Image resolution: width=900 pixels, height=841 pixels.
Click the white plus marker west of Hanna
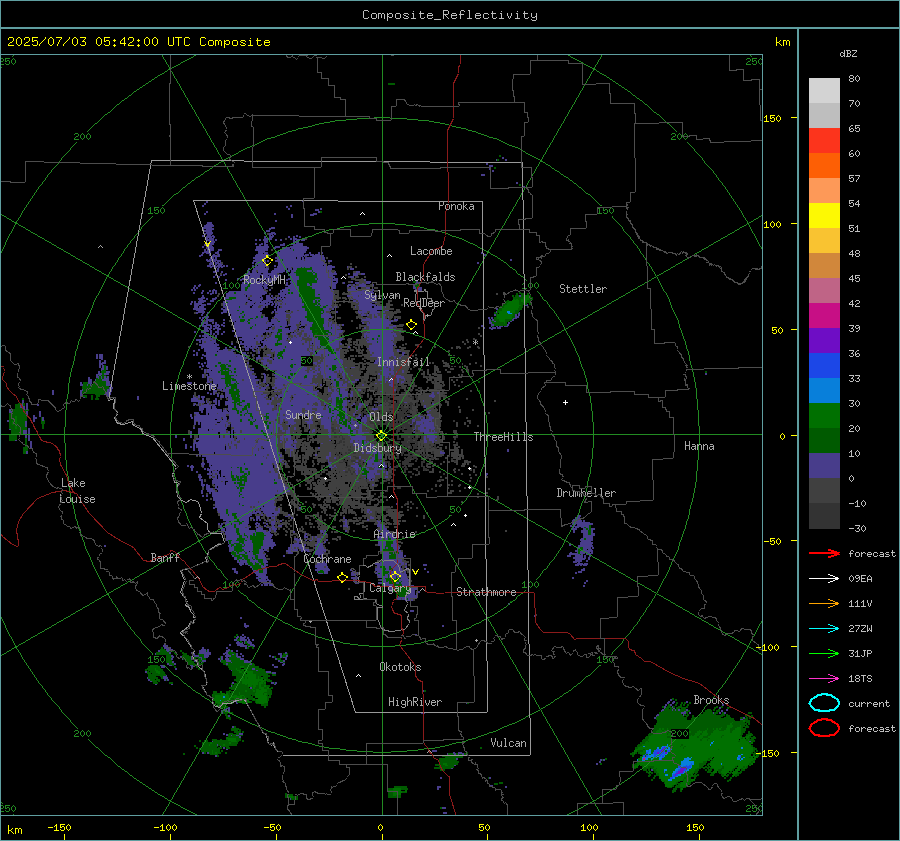coord(565,402)
